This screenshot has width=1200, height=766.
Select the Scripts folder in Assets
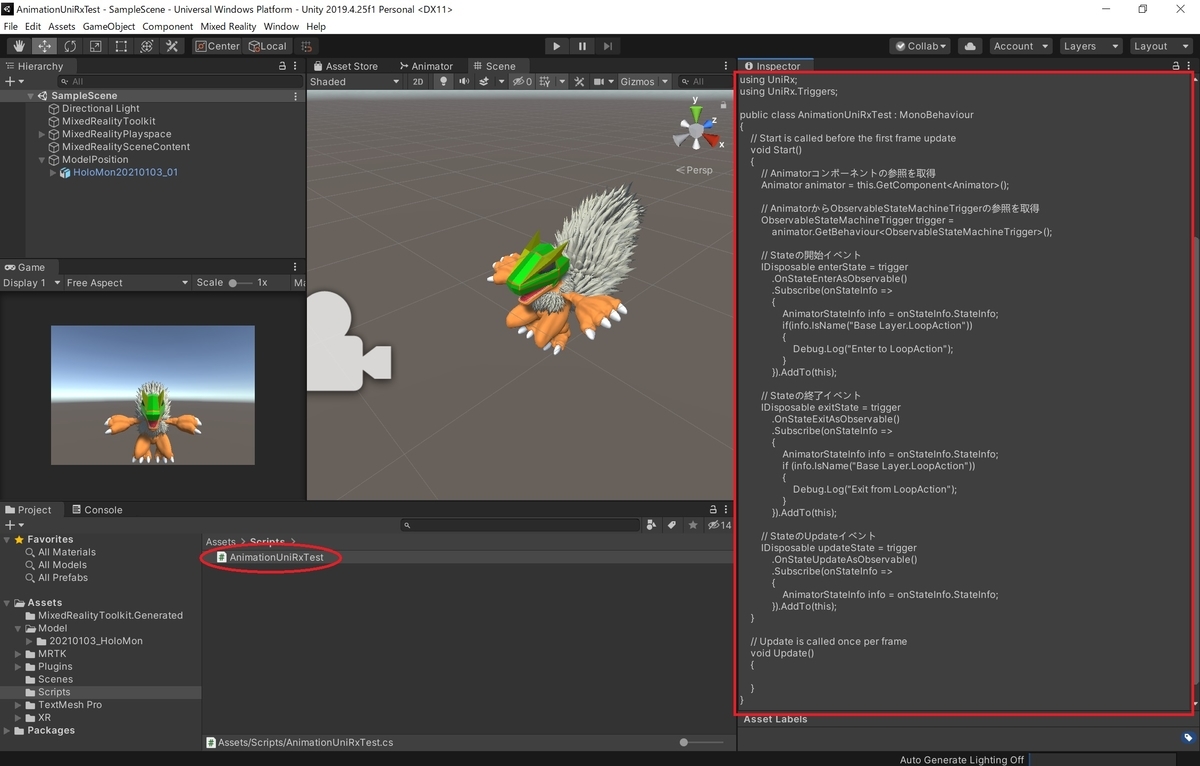pos(54,692)
